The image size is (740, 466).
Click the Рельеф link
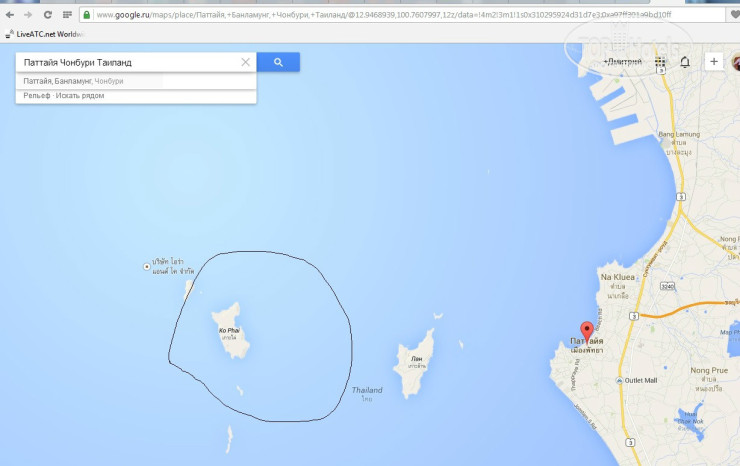coord(36,95)
